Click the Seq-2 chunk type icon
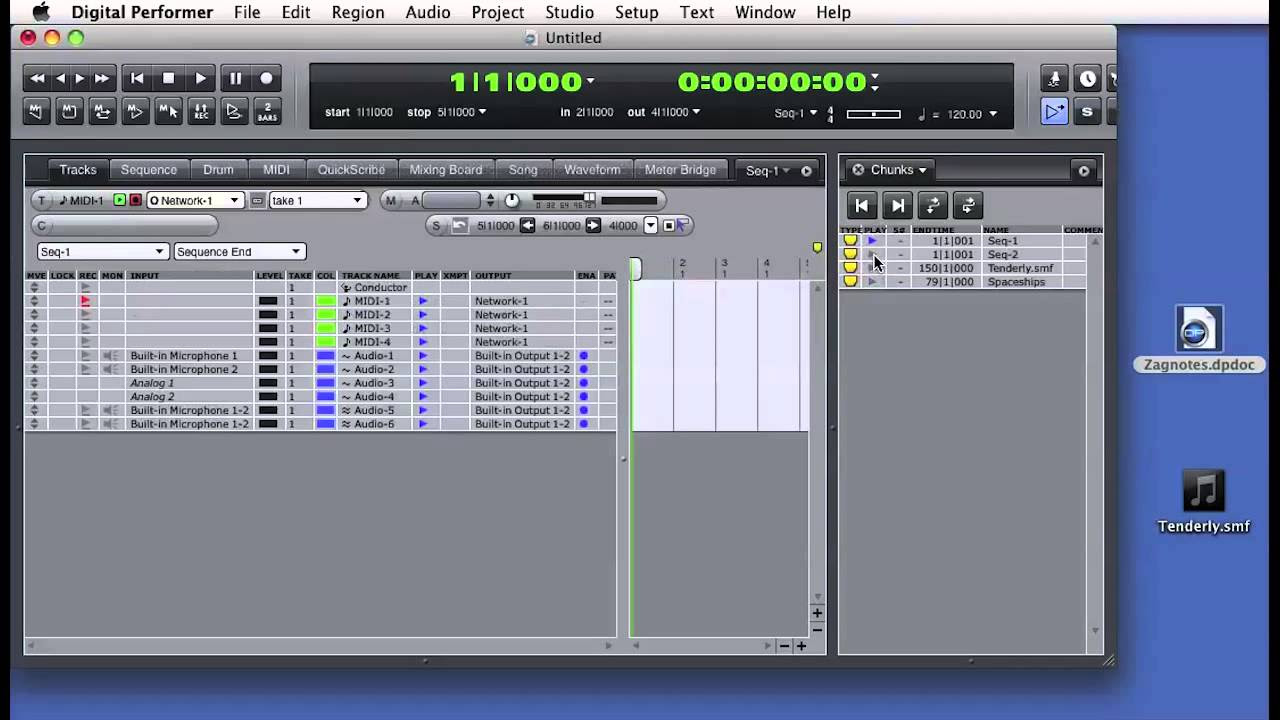 tap(850, 254)
